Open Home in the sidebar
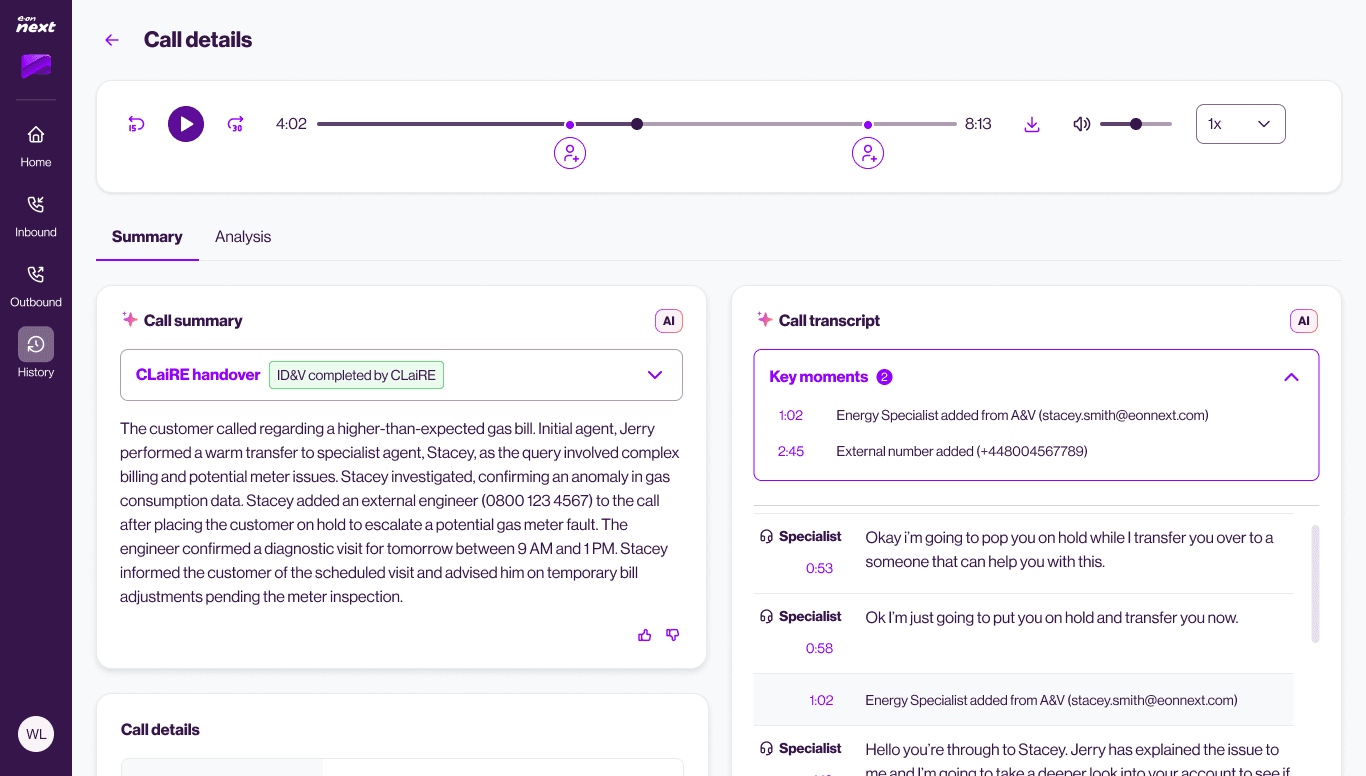Screen dimensions: 1366x776 click(x=36, y=145)
